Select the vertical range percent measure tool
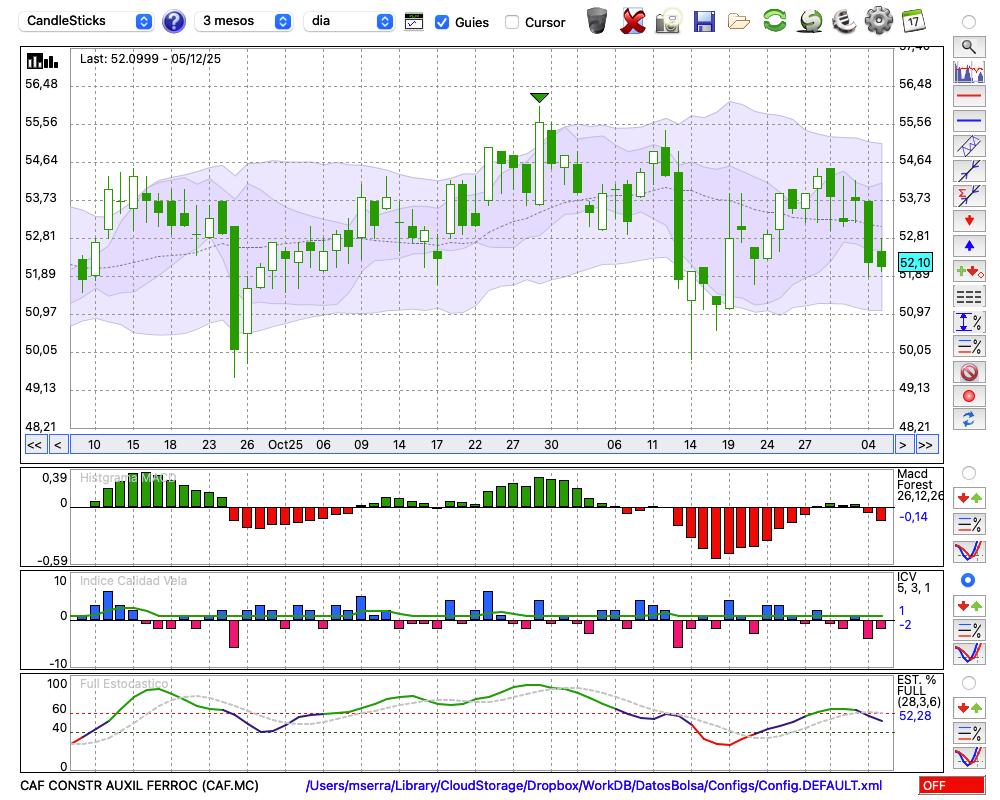 [x=969, y=322]
